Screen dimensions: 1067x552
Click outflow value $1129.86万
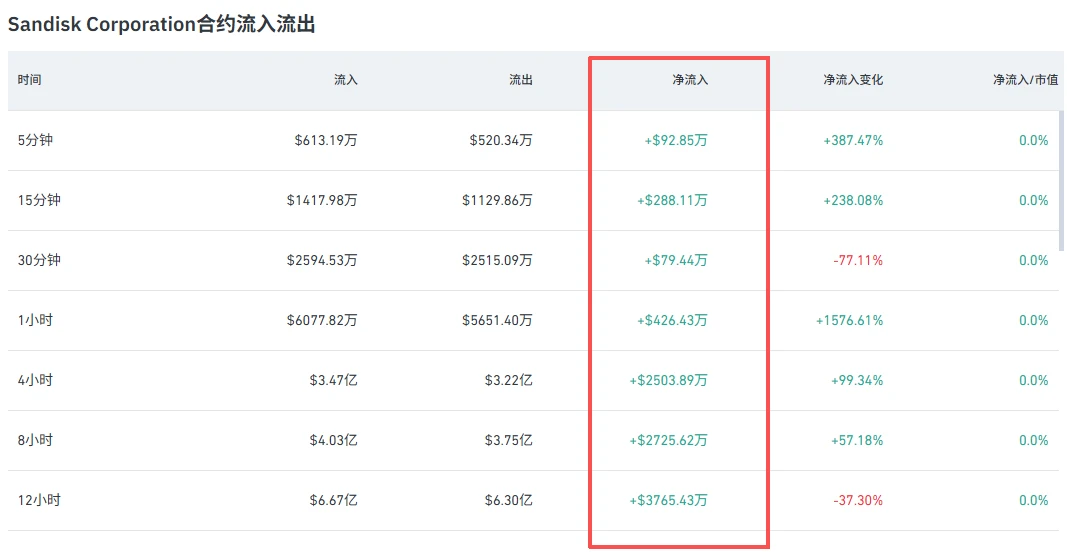[497, 200]
